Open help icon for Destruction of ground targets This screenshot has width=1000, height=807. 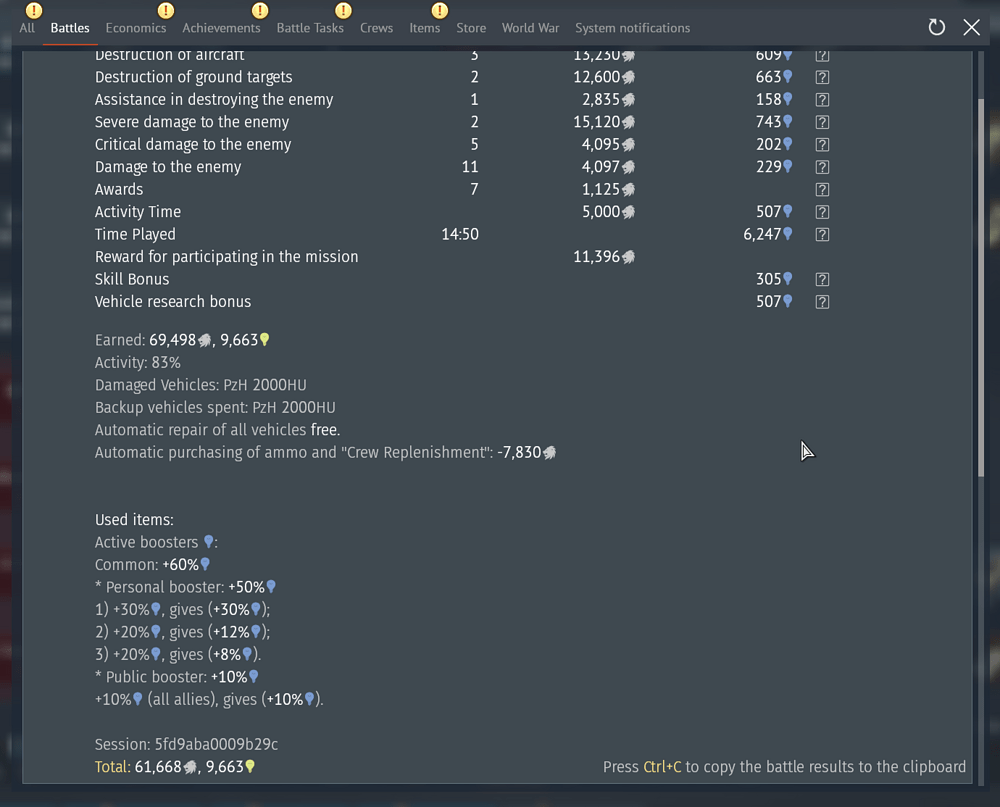click(x=822, y=77)
